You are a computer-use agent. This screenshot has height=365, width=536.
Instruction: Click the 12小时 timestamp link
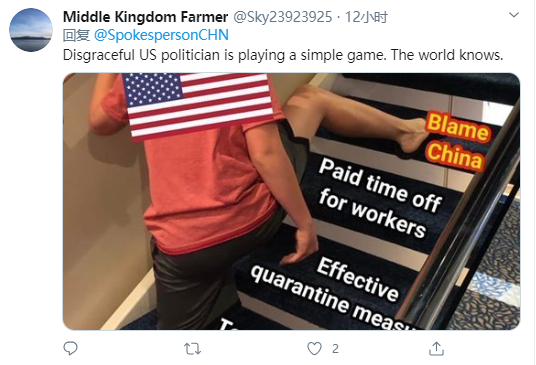click(x=366, y=17)
